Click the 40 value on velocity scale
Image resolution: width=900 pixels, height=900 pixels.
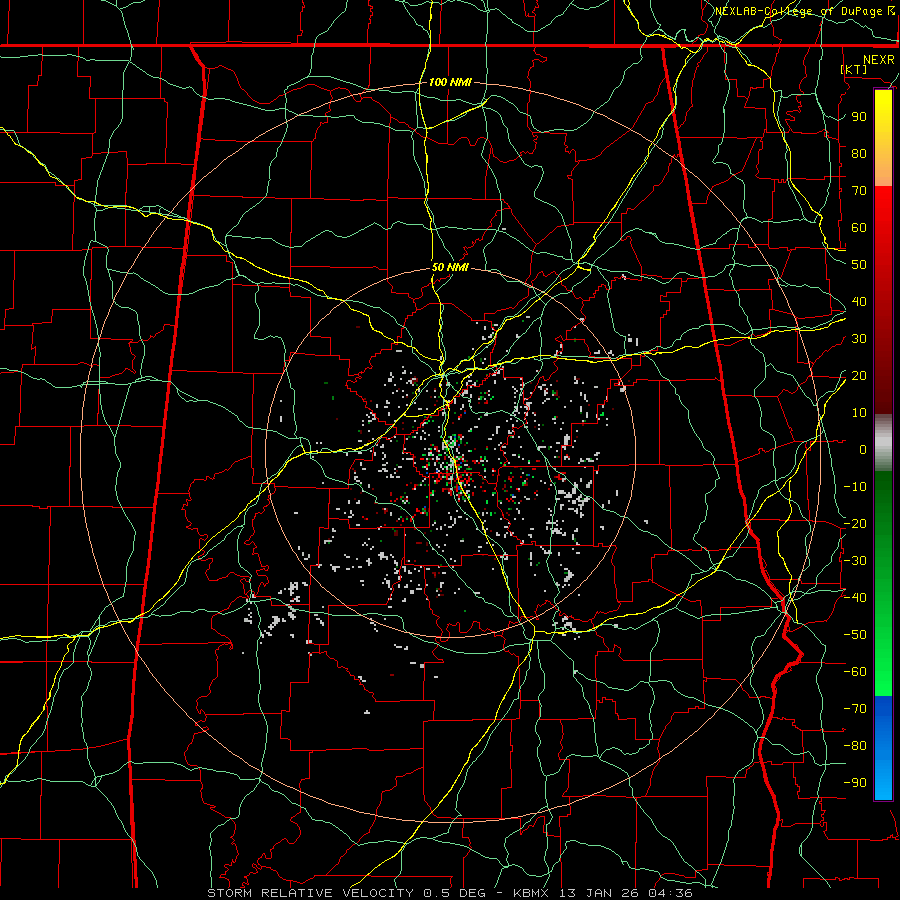click(x=859, y=301)
